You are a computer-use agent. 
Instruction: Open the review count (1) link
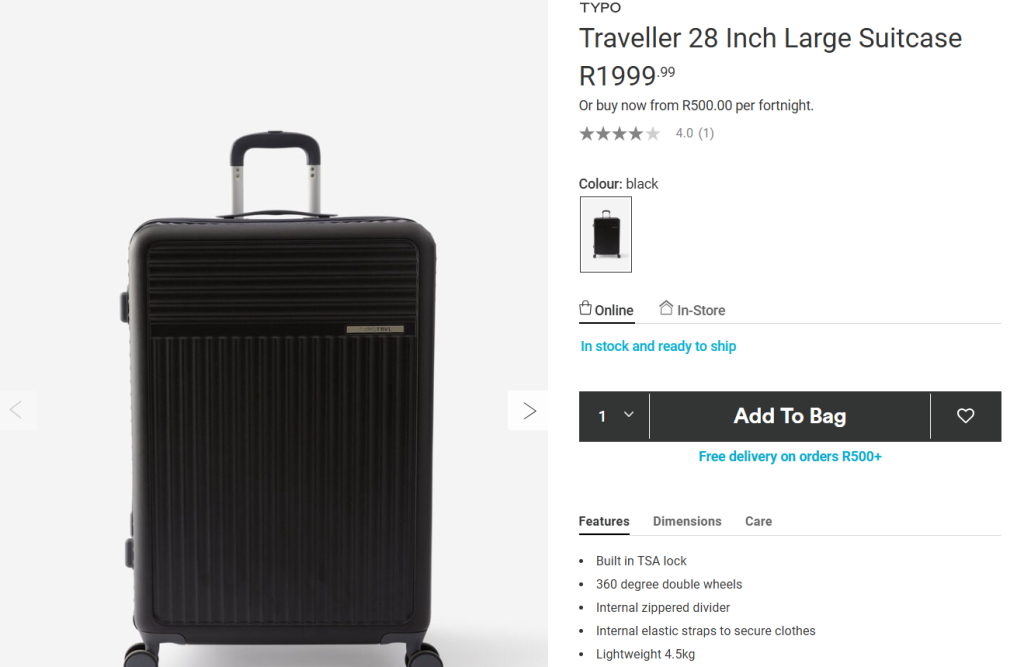[x=706, y=133]
